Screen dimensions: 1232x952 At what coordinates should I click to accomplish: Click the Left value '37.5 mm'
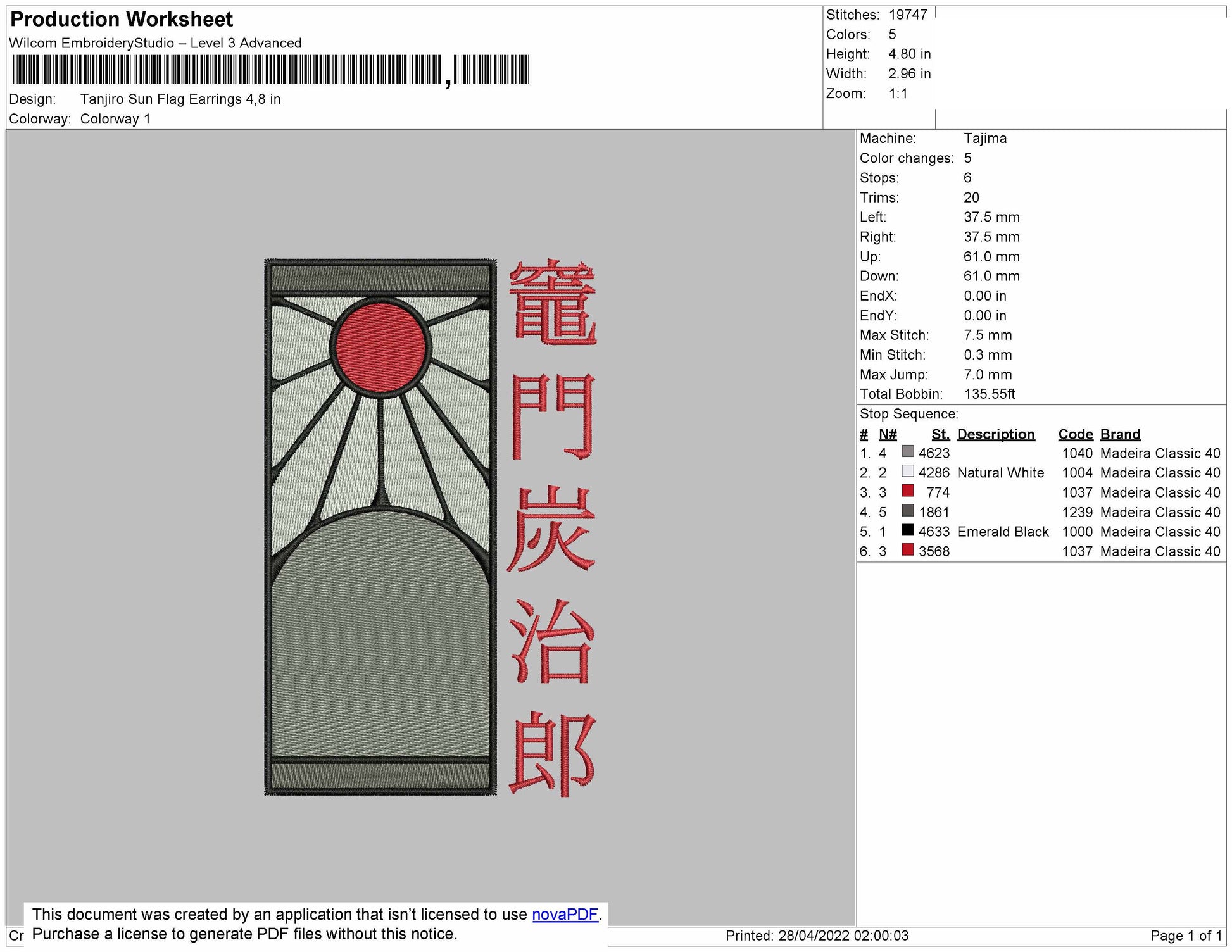991,217
